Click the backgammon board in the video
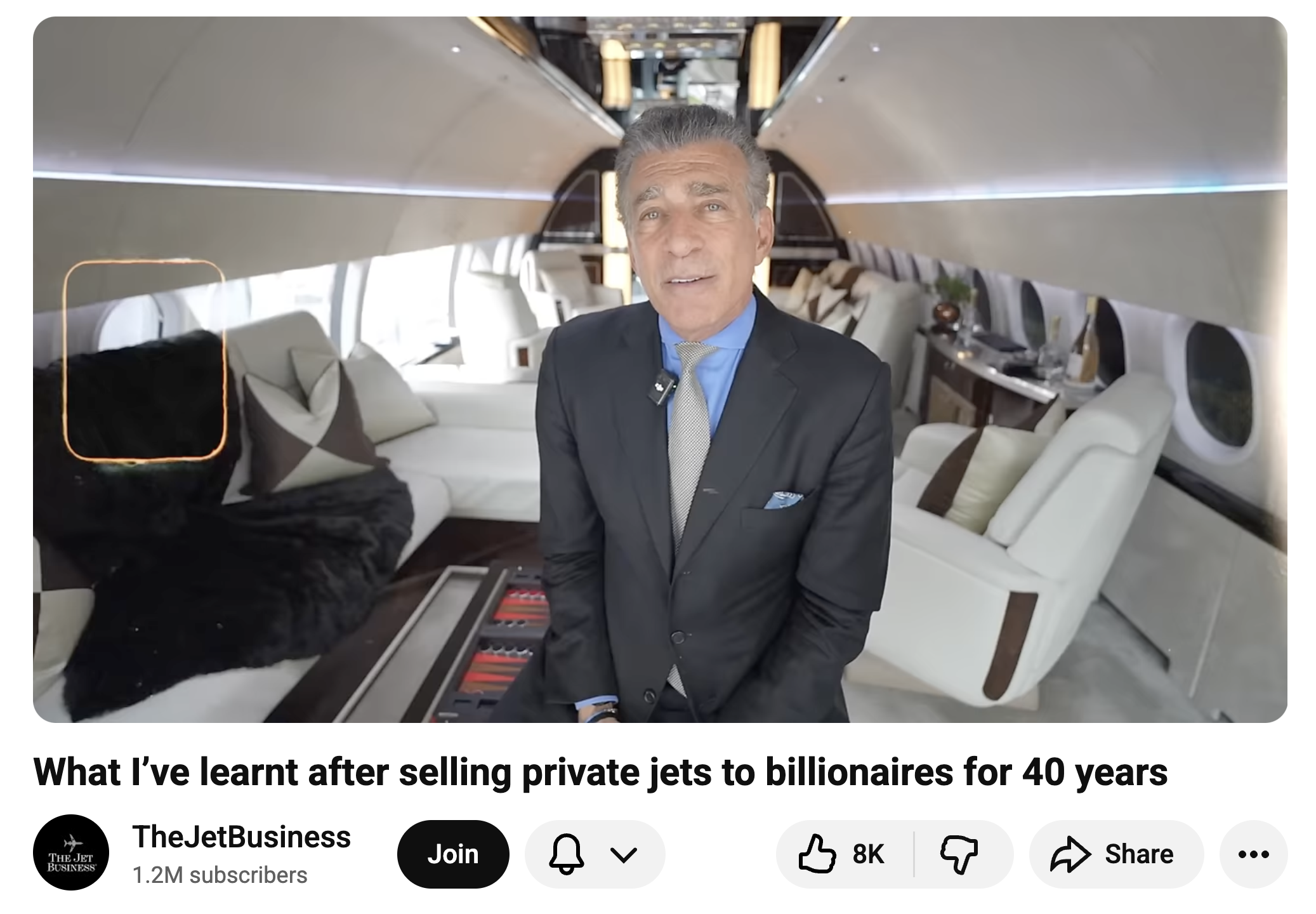The image size is (1316, 914). click(x=501, y=641)
